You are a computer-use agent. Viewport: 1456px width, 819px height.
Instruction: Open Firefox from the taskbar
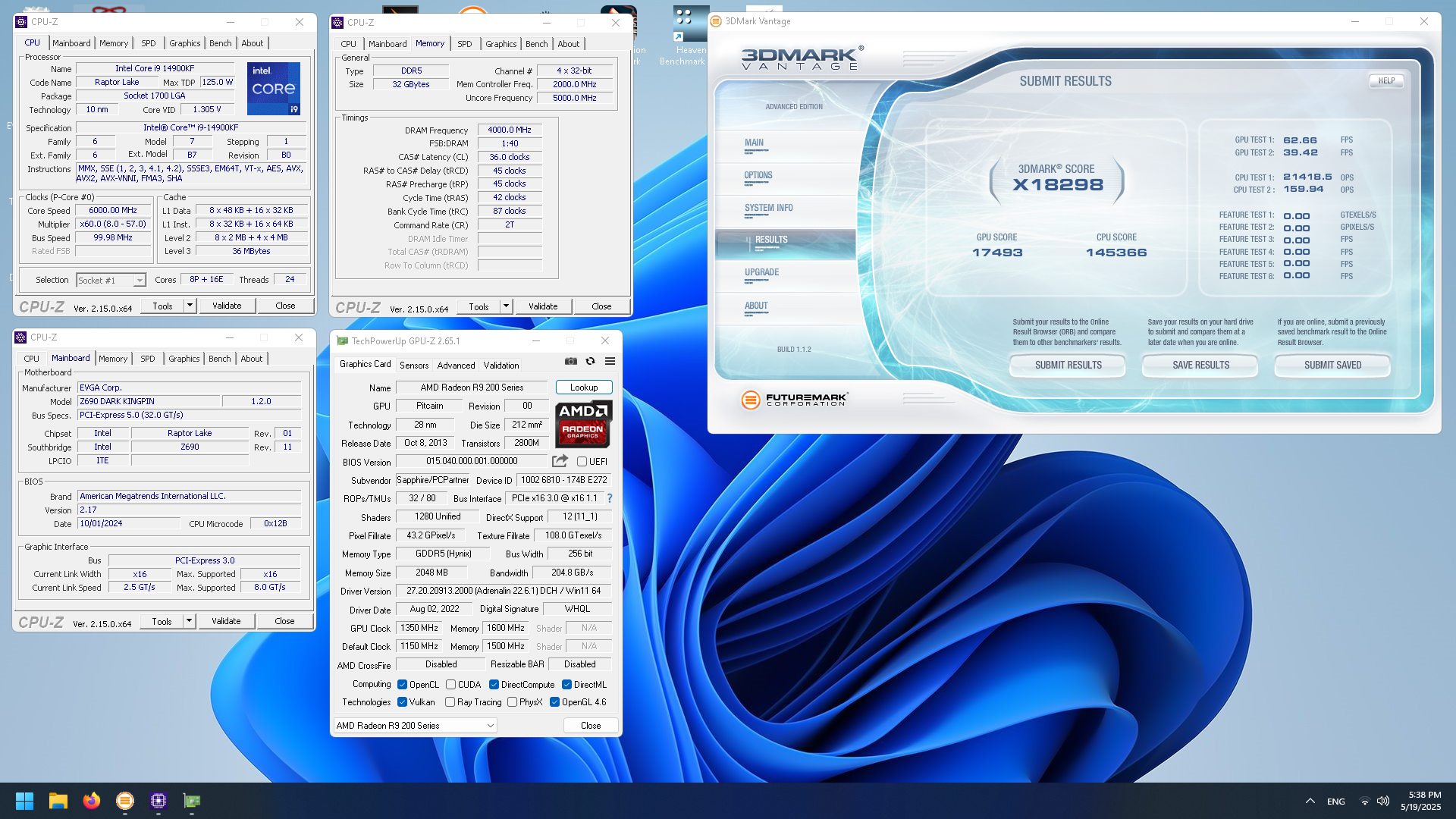coord(92,801)
